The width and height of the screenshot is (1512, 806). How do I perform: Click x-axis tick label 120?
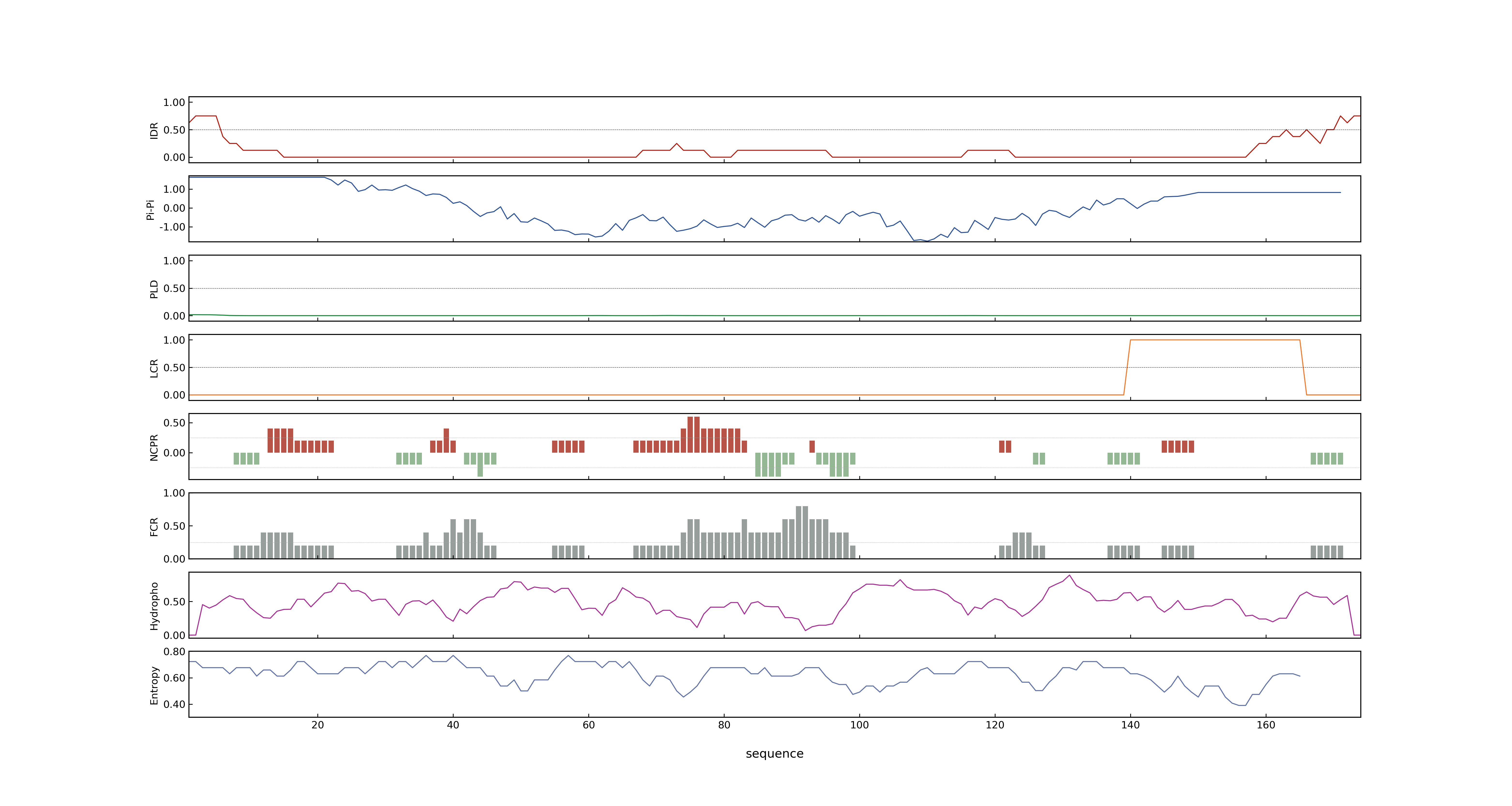(995, 725)
